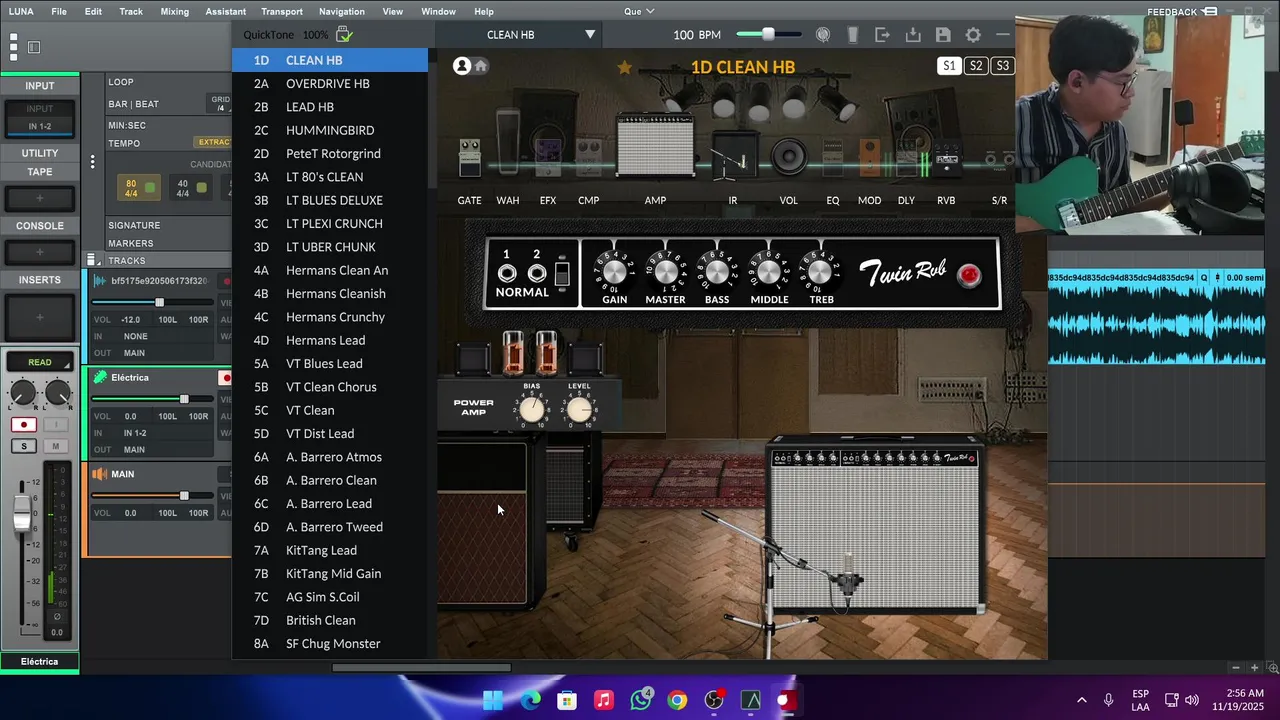
Task: Open the Que dropdown in title bar
Action: [x=639, y=11]
